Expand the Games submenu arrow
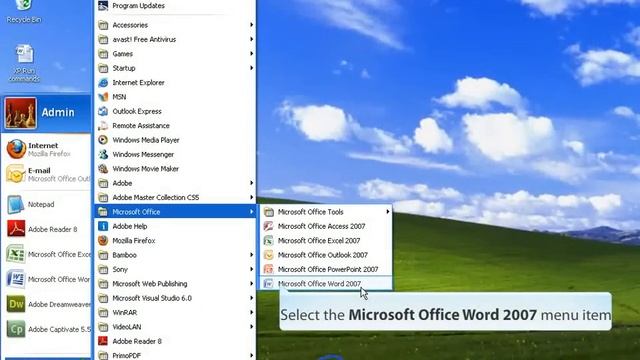640x360 pixels. pos(251,54)
